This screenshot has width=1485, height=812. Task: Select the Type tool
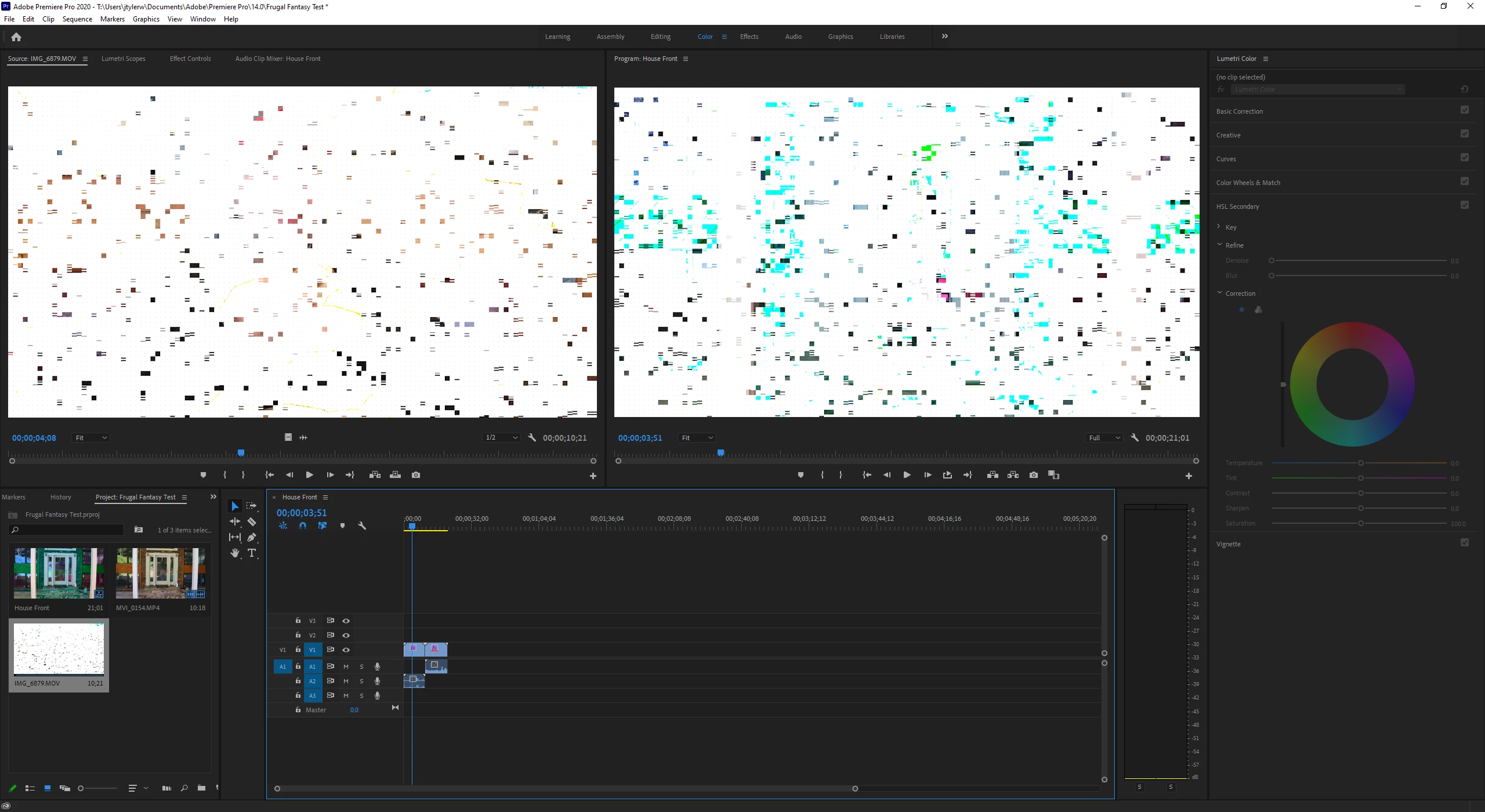[252, 553]
